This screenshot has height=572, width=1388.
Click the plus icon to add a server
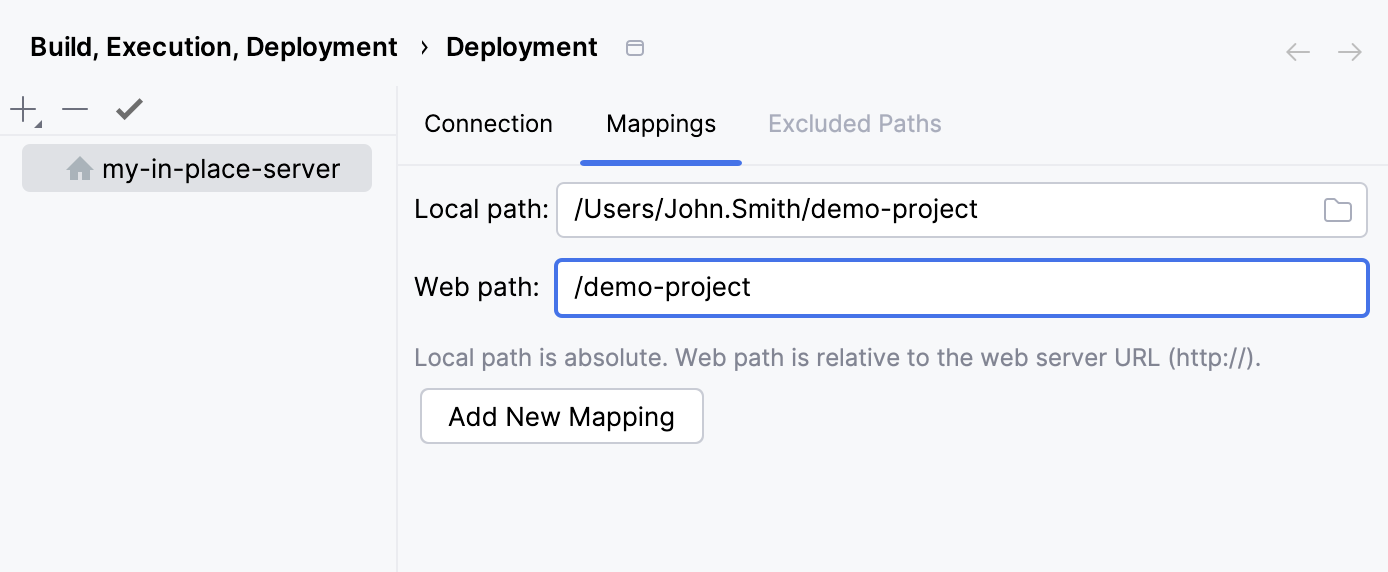23,109
